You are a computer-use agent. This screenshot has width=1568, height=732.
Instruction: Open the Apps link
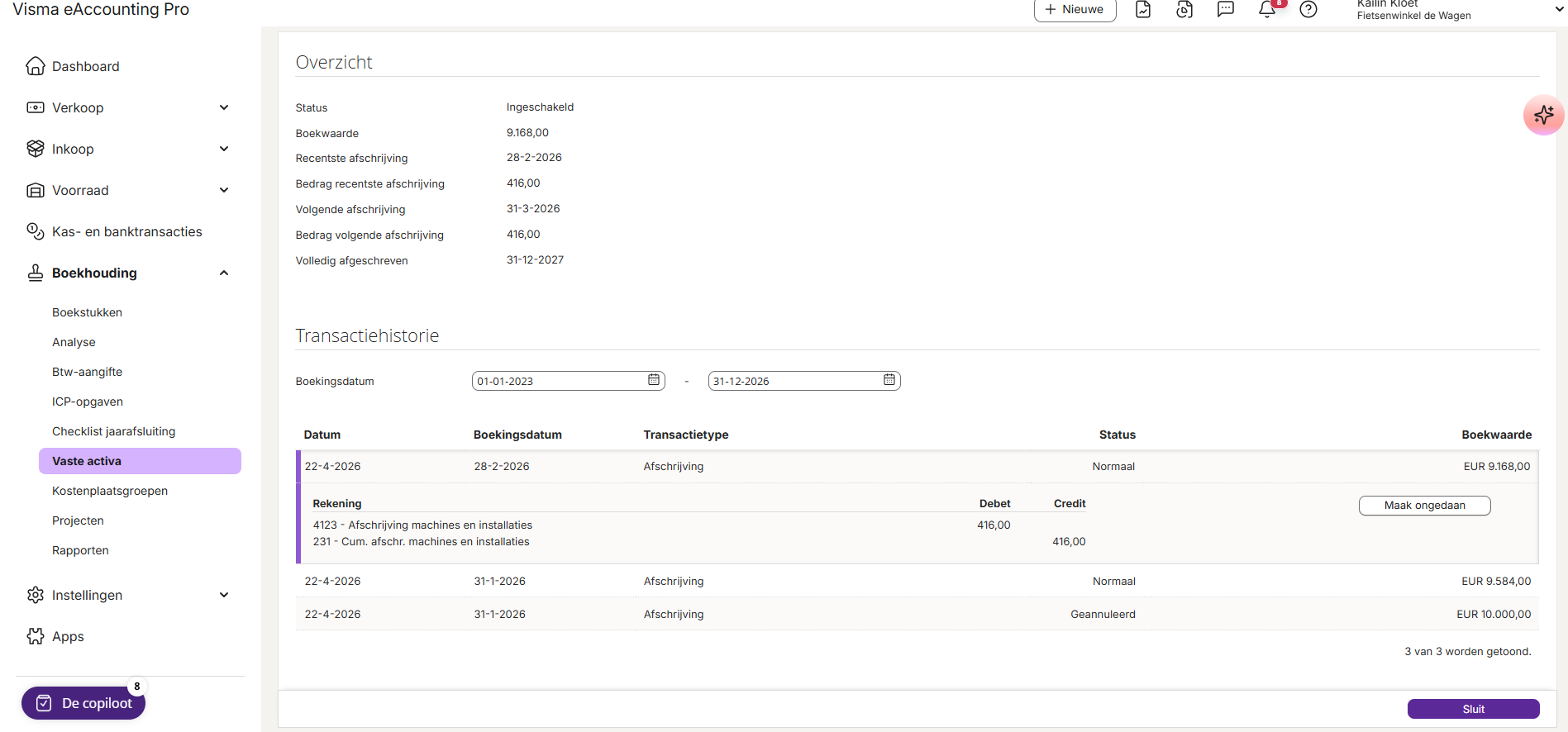pos(68,636)
